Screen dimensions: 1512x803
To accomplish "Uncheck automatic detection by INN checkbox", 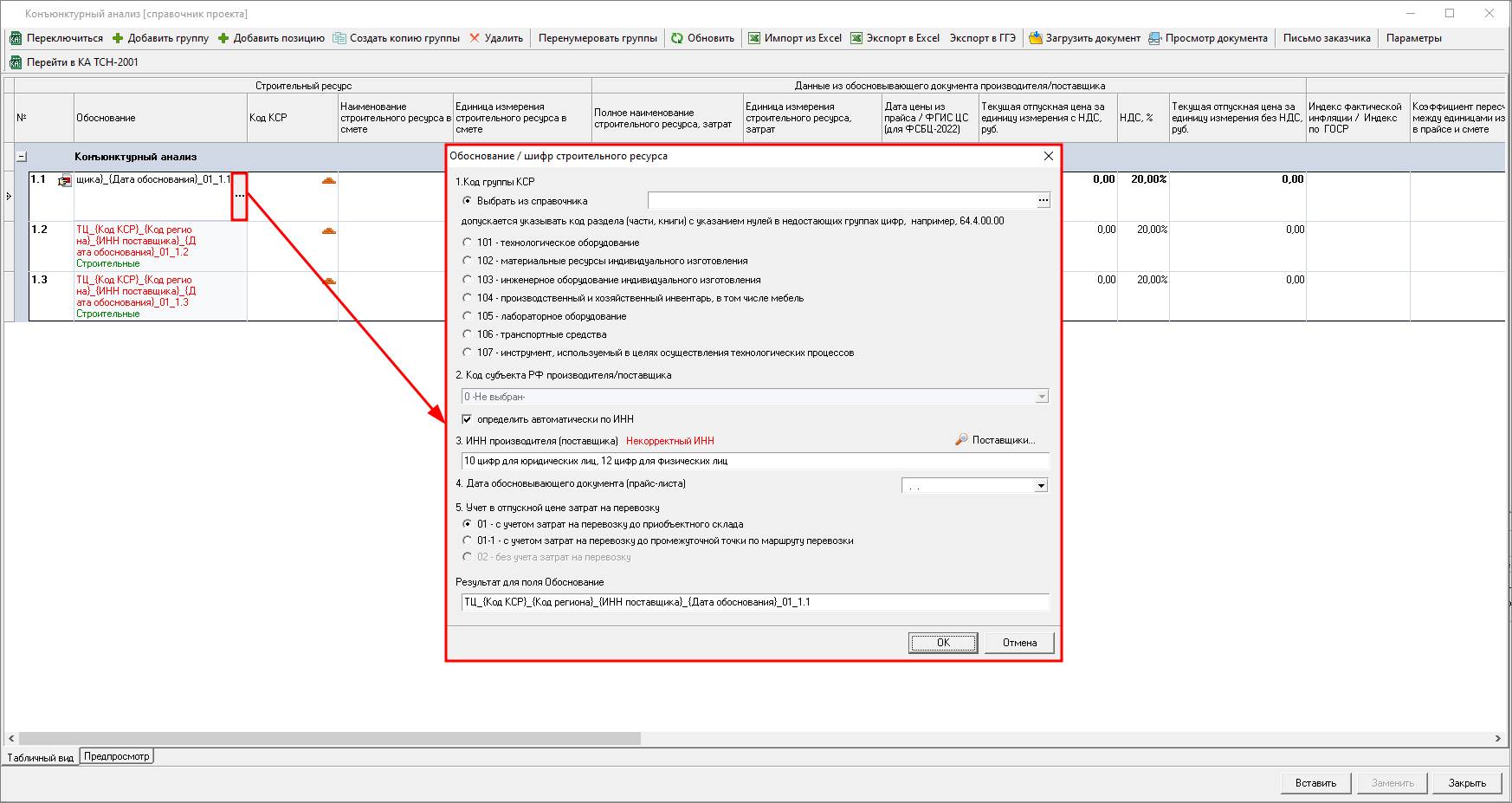I will point(468,419).
